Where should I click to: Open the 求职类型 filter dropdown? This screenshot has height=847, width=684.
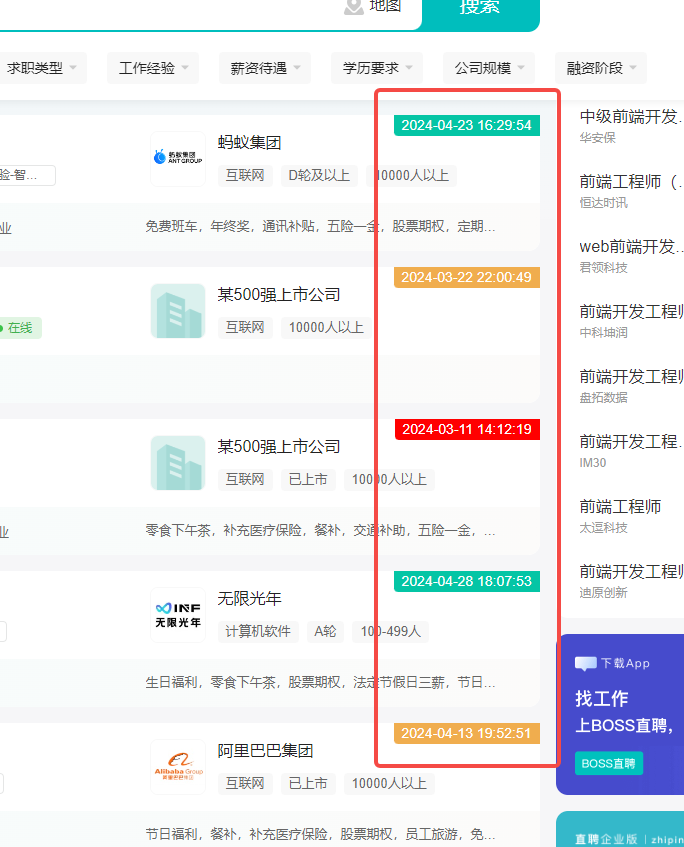click(42, 68)
